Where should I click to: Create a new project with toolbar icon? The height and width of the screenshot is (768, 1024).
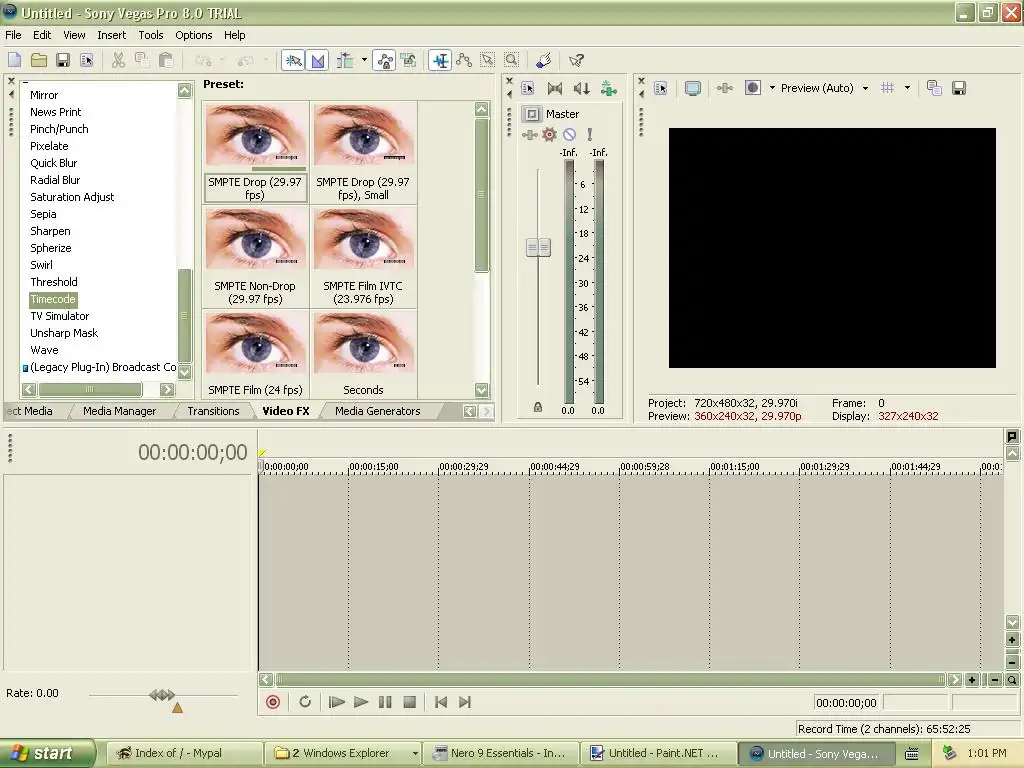(x=14, y=61)
